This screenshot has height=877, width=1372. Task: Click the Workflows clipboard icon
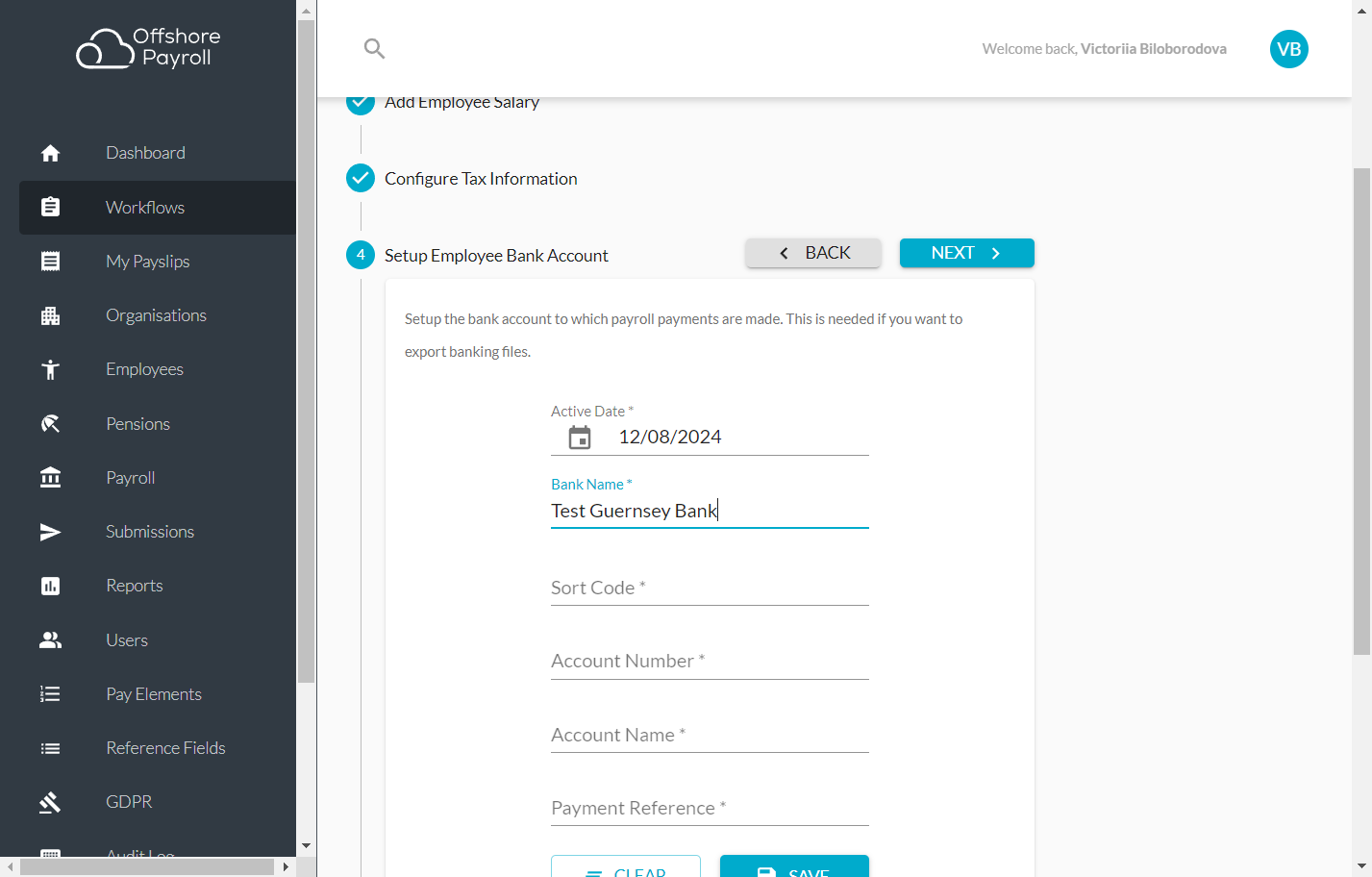tap(51, 207)
